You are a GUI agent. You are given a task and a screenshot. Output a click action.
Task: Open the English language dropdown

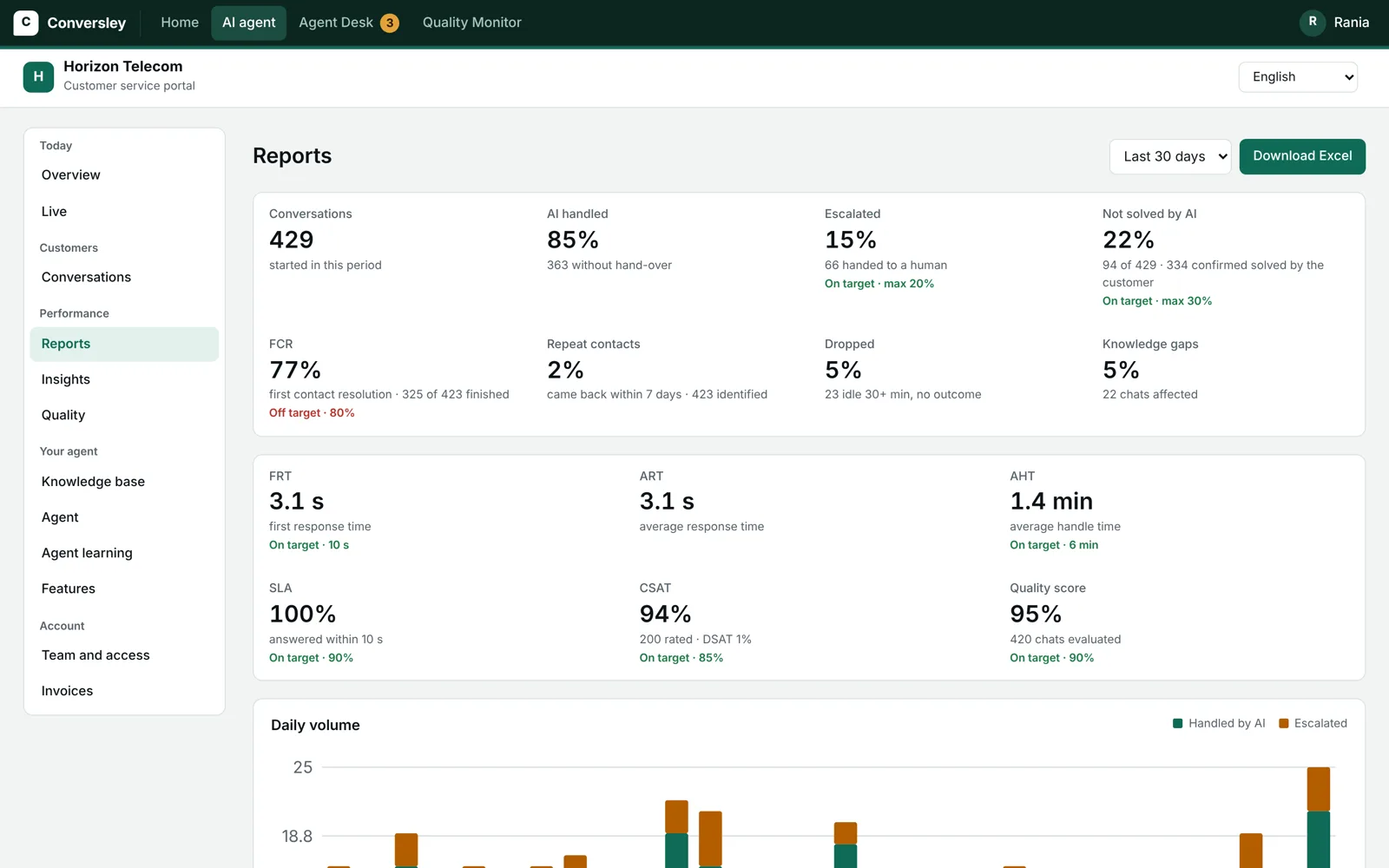1298,77
